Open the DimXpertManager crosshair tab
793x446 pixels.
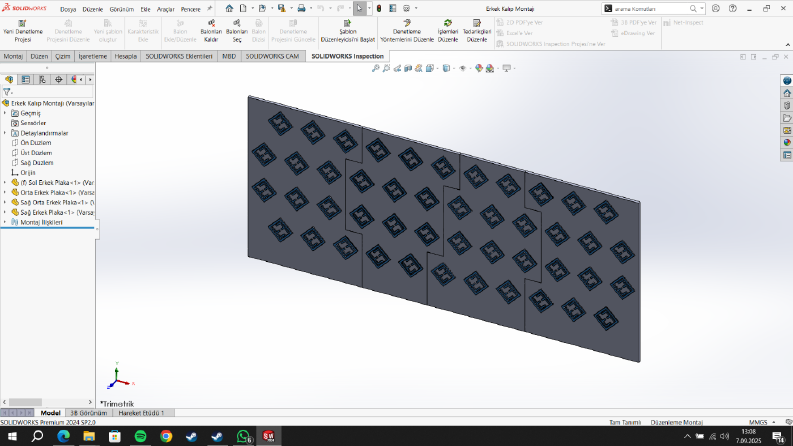coord(59,79)
